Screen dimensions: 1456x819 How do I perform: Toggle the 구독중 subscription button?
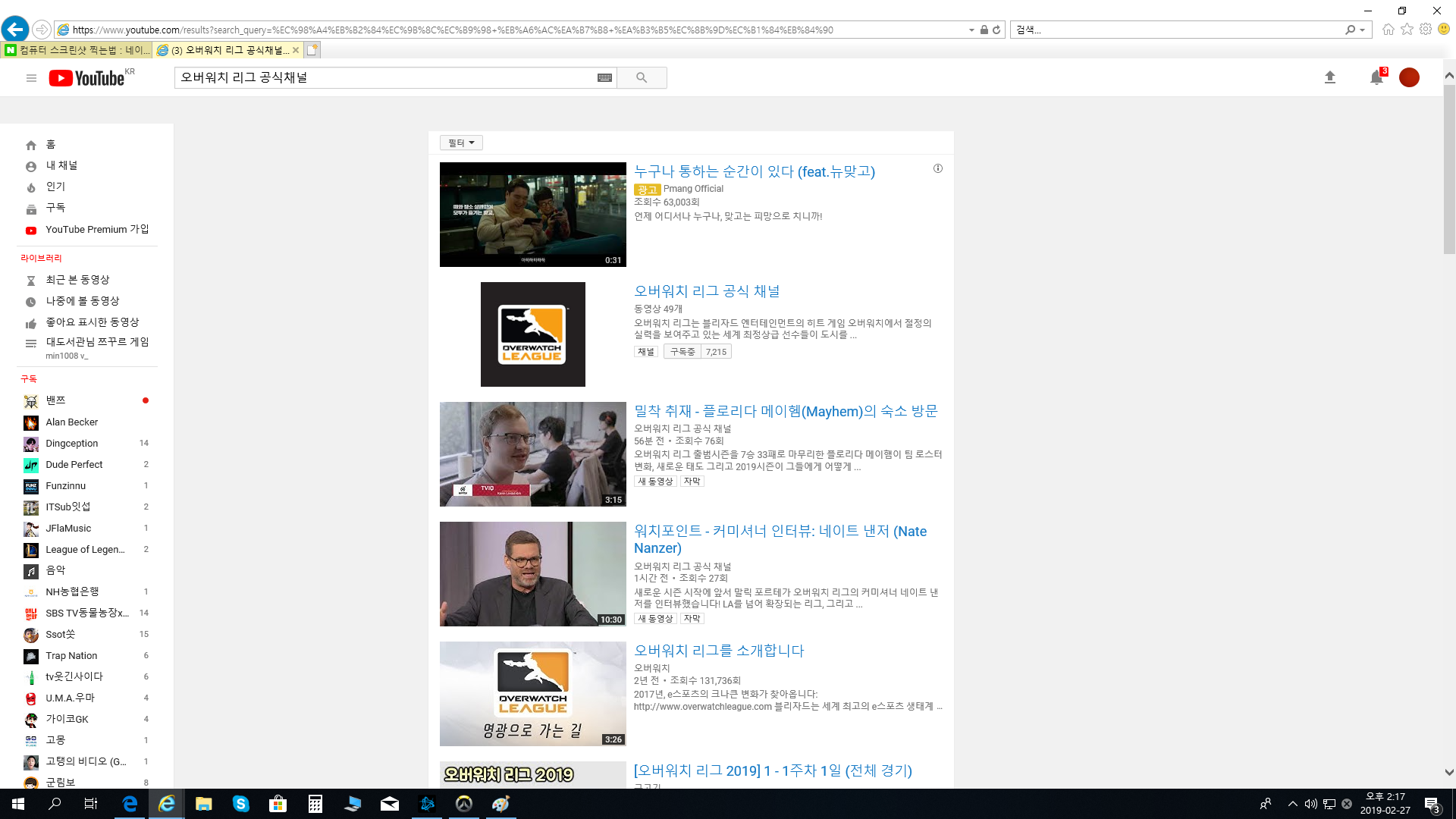pyautogui.click(x=682, y=352)
